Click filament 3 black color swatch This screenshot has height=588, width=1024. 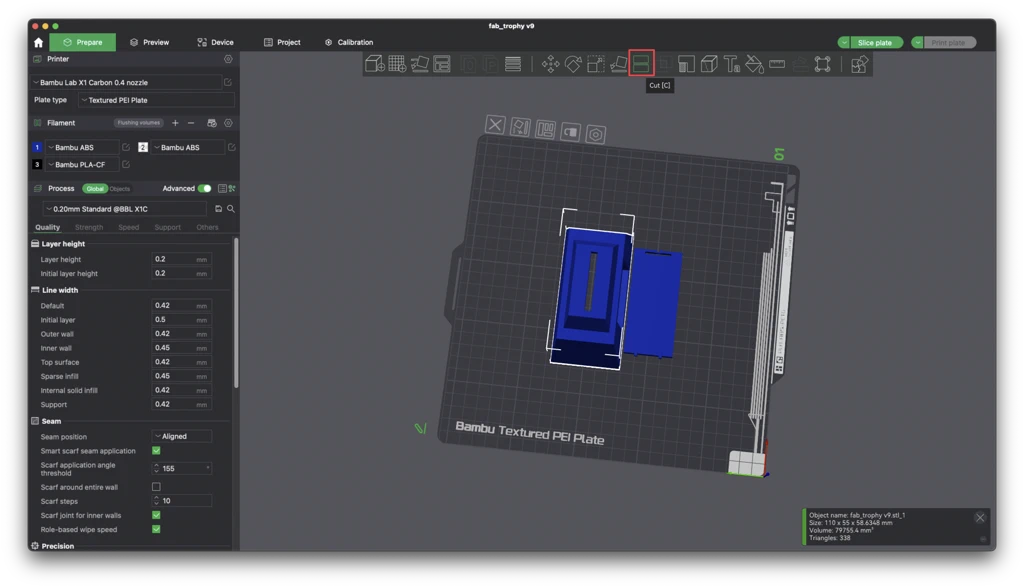tap(37, 165)
